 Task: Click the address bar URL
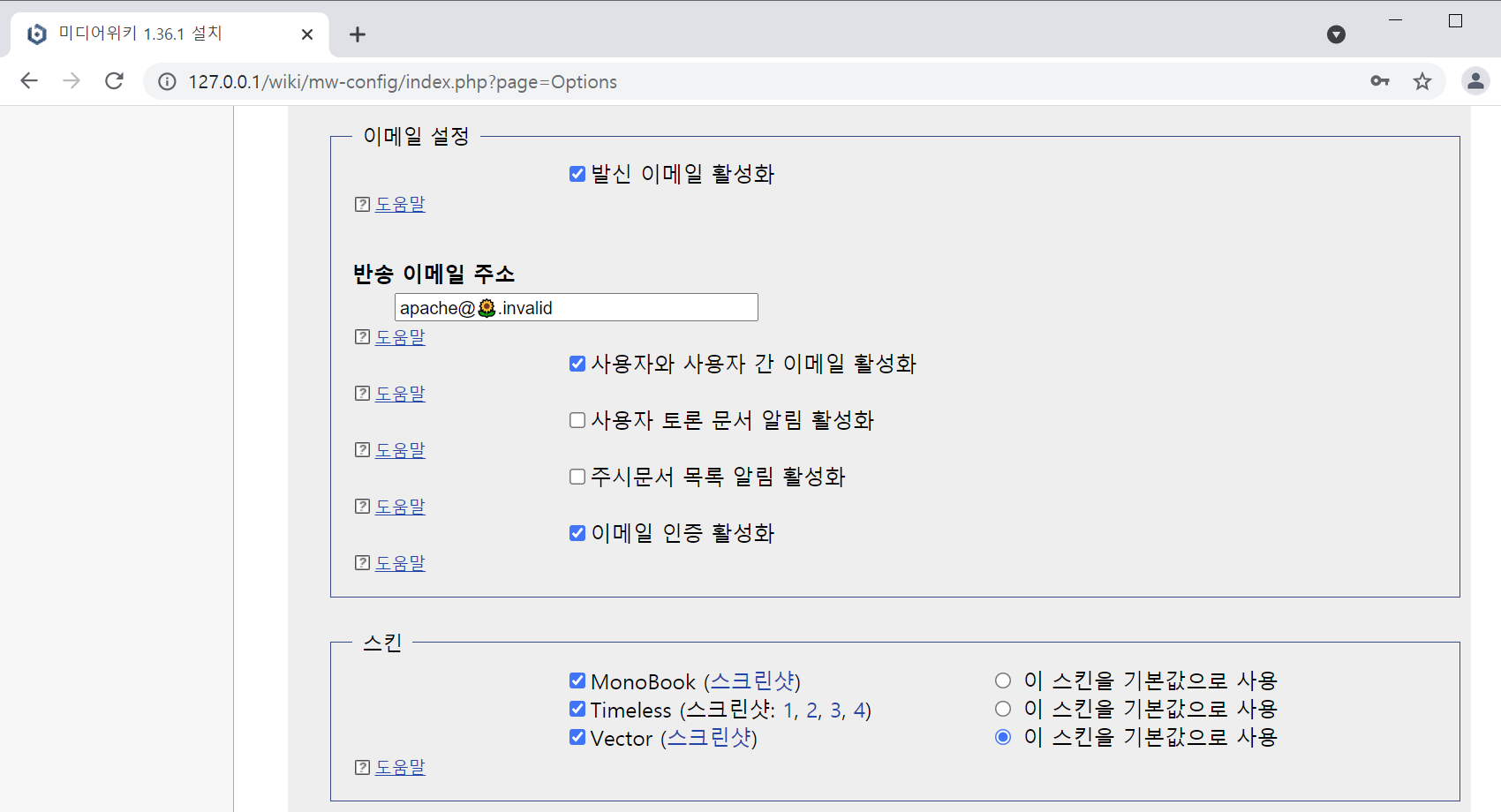[x=403, y=82]
